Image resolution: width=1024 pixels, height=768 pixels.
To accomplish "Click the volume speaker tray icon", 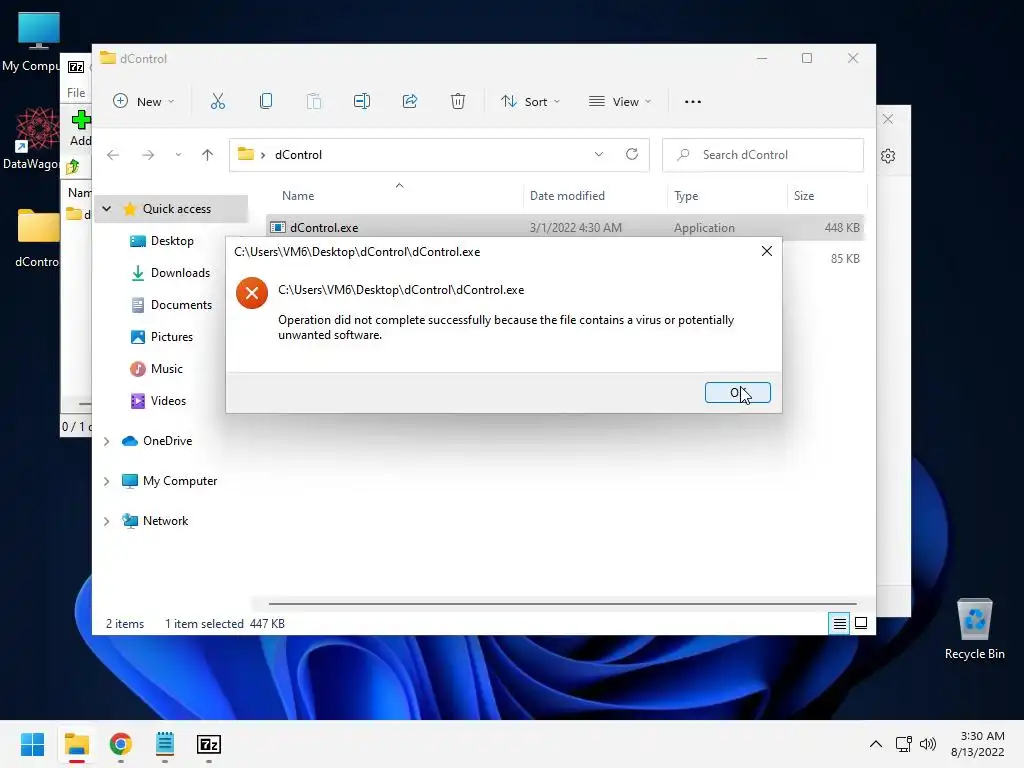I will 927,744.
